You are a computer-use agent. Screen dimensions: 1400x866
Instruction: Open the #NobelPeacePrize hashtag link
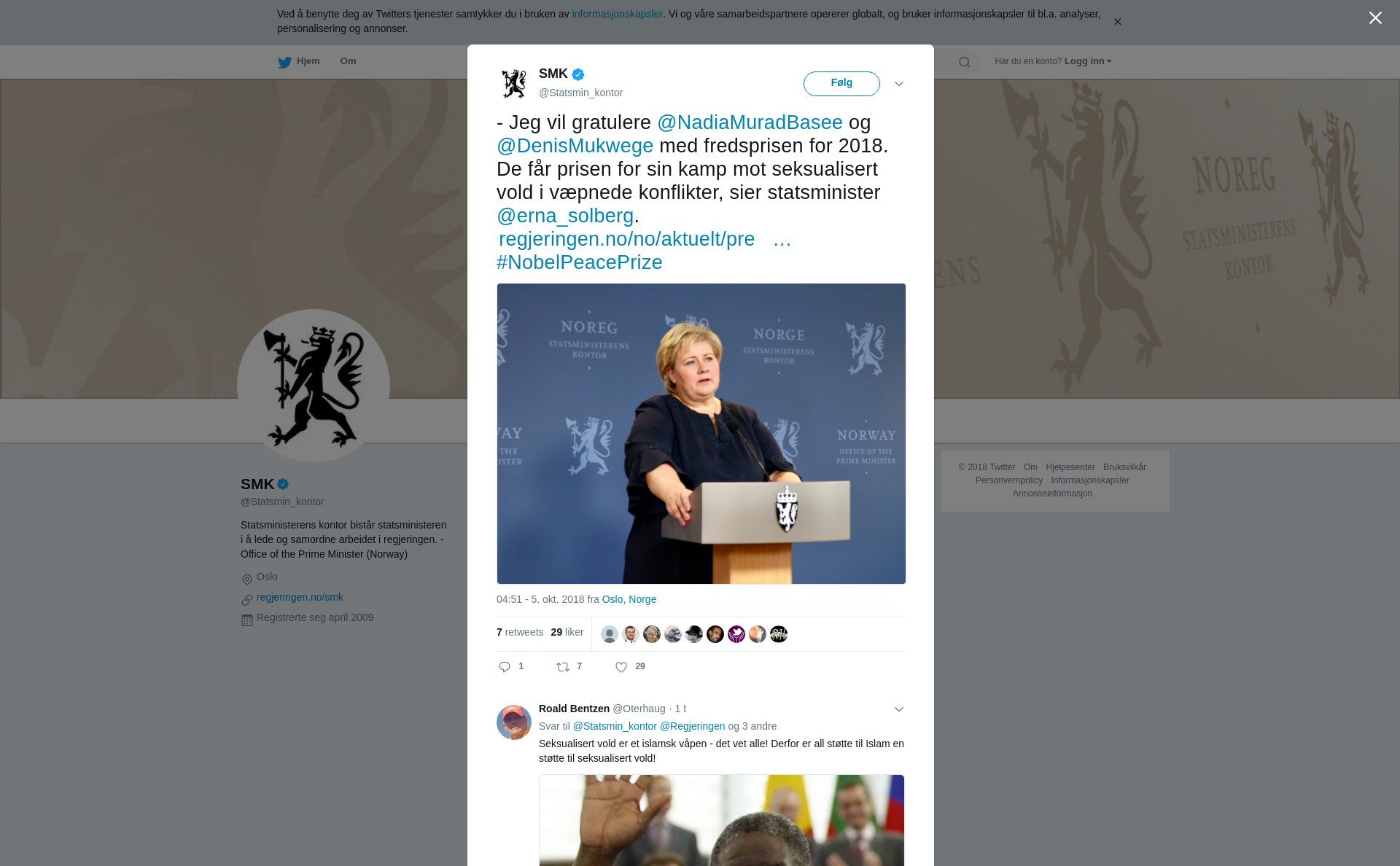pos(580,262)
